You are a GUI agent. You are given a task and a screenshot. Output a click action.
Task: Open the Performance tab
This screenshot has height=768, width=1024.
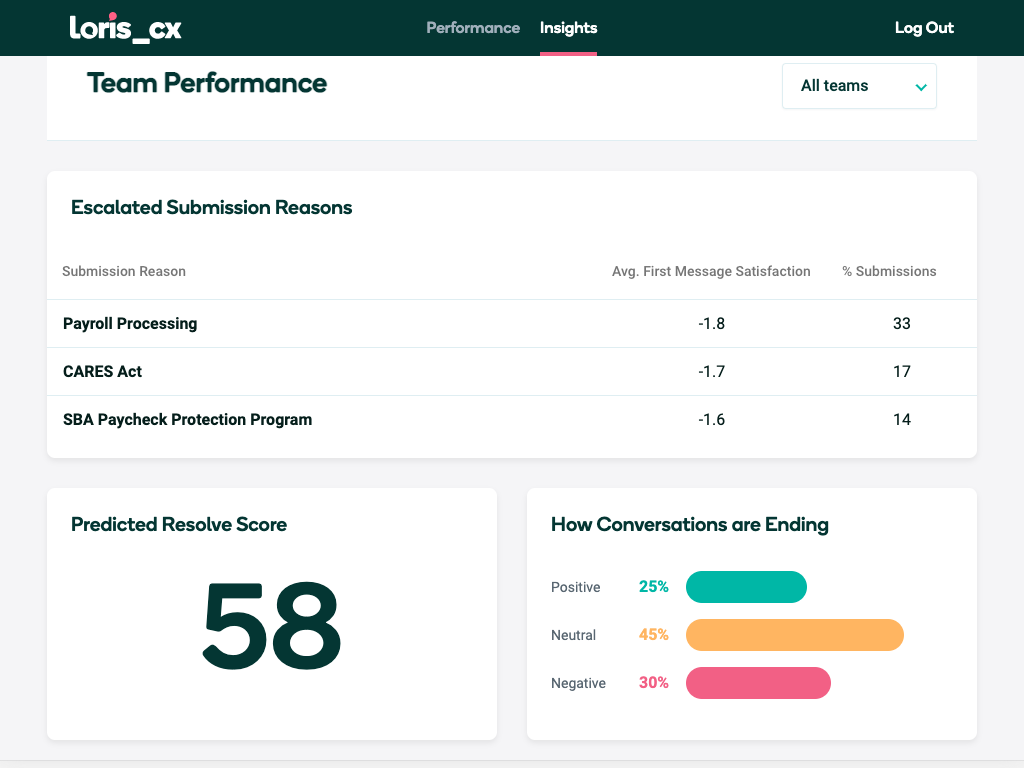pos(473,28)
